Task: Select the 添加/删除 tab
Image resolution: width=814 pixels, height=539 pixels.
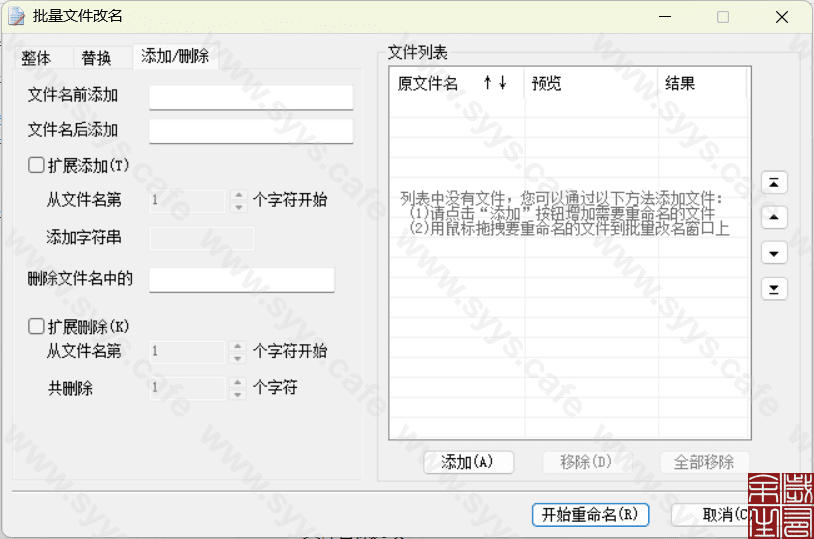Action: coord(175,56)
